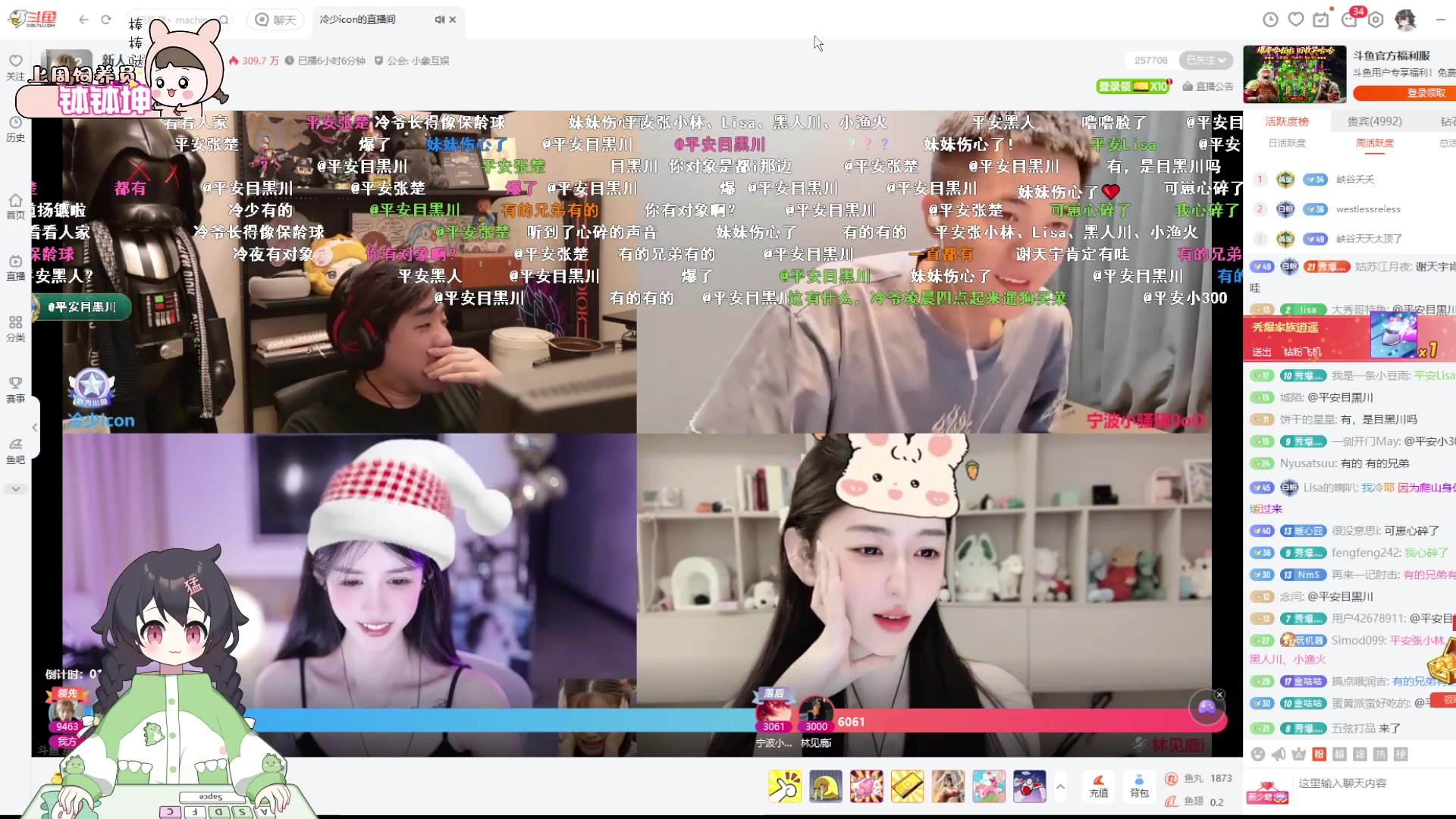1456x819 pixels.
Task: Expand more sidebar items chevron
Action: [x=15, y=489]
